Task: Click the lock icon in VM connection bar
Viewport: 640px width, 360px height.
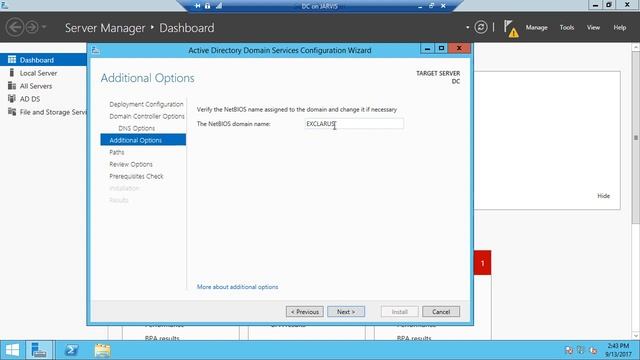Action: coord(207,6)
